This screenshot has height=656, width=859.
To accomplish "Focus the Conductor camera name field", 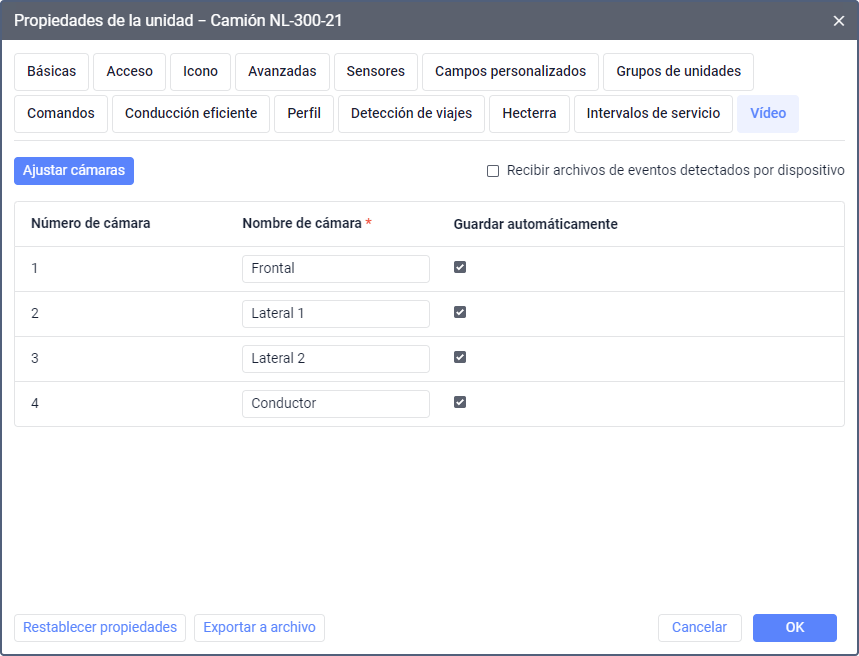I will (x=336, y=403).
